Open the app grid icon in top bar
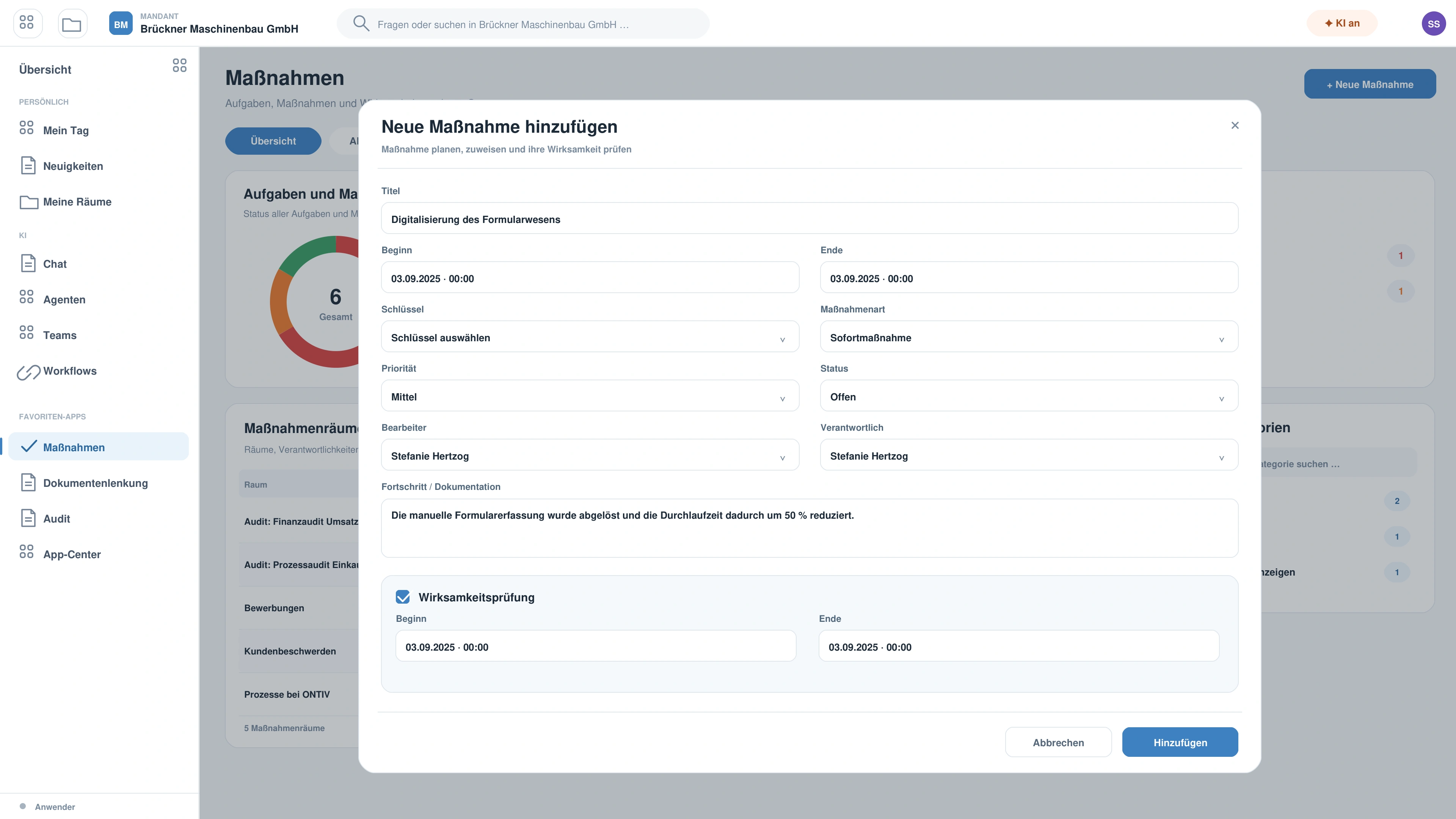The image size is (1456, 819). [x=27, y=23]
